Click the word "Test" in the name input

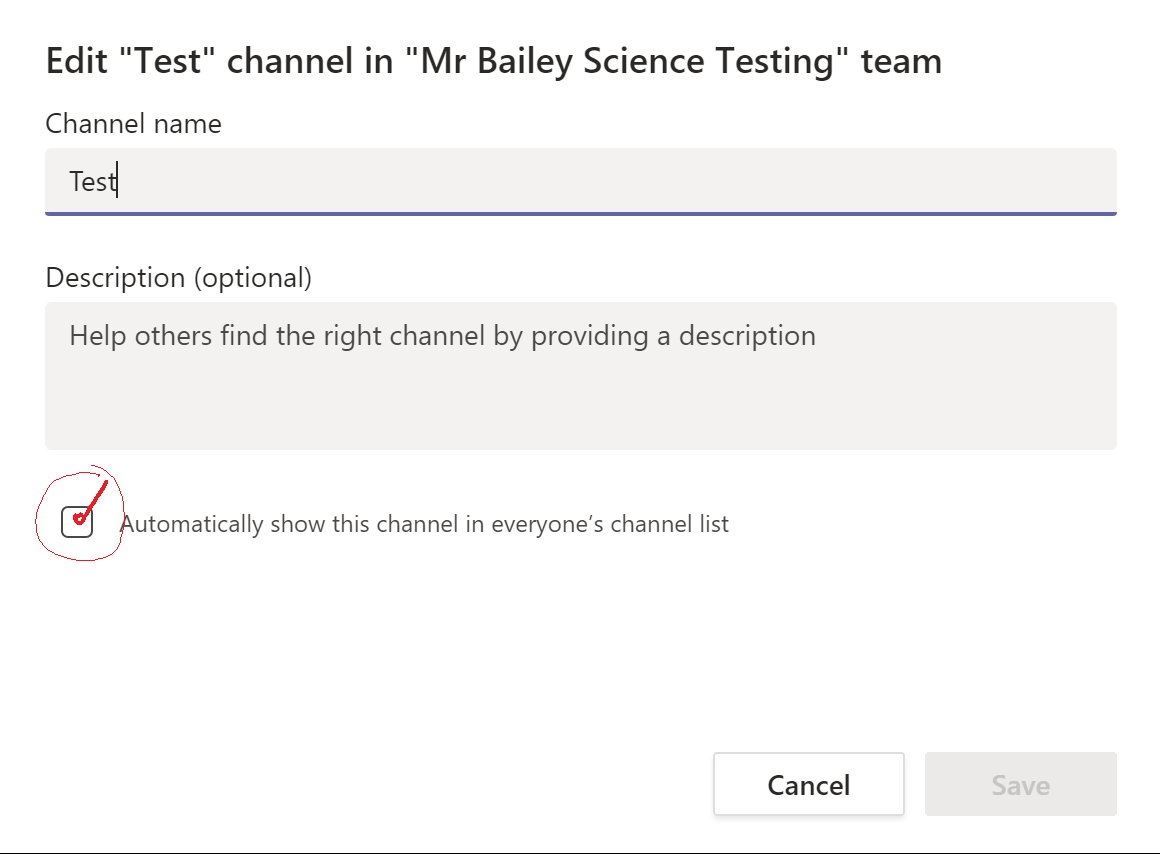[x=92, y=182]
